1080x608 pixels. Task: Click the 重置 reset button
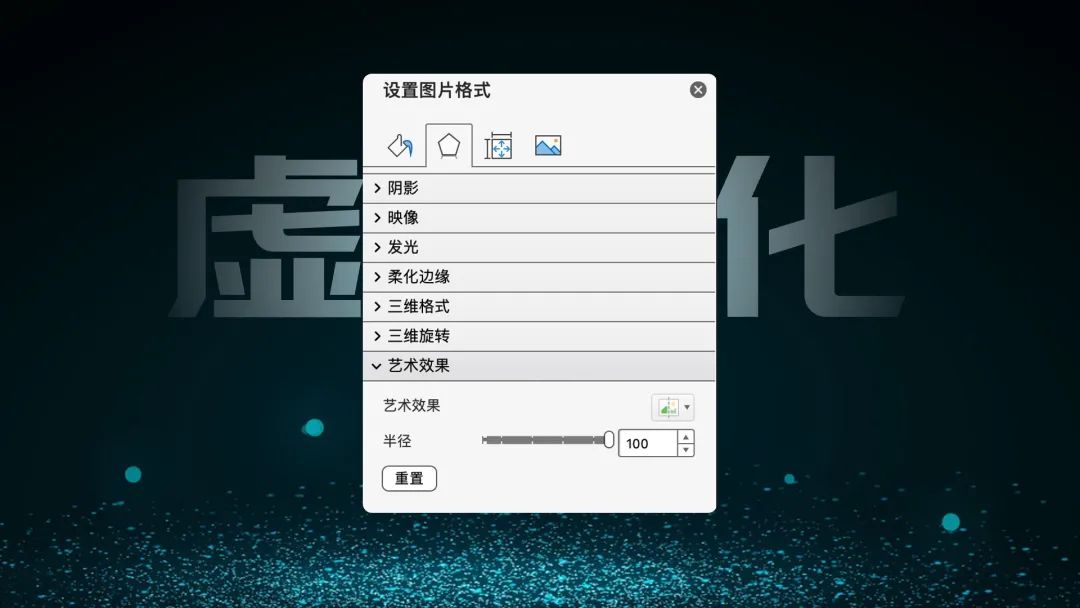pos(409,478)
